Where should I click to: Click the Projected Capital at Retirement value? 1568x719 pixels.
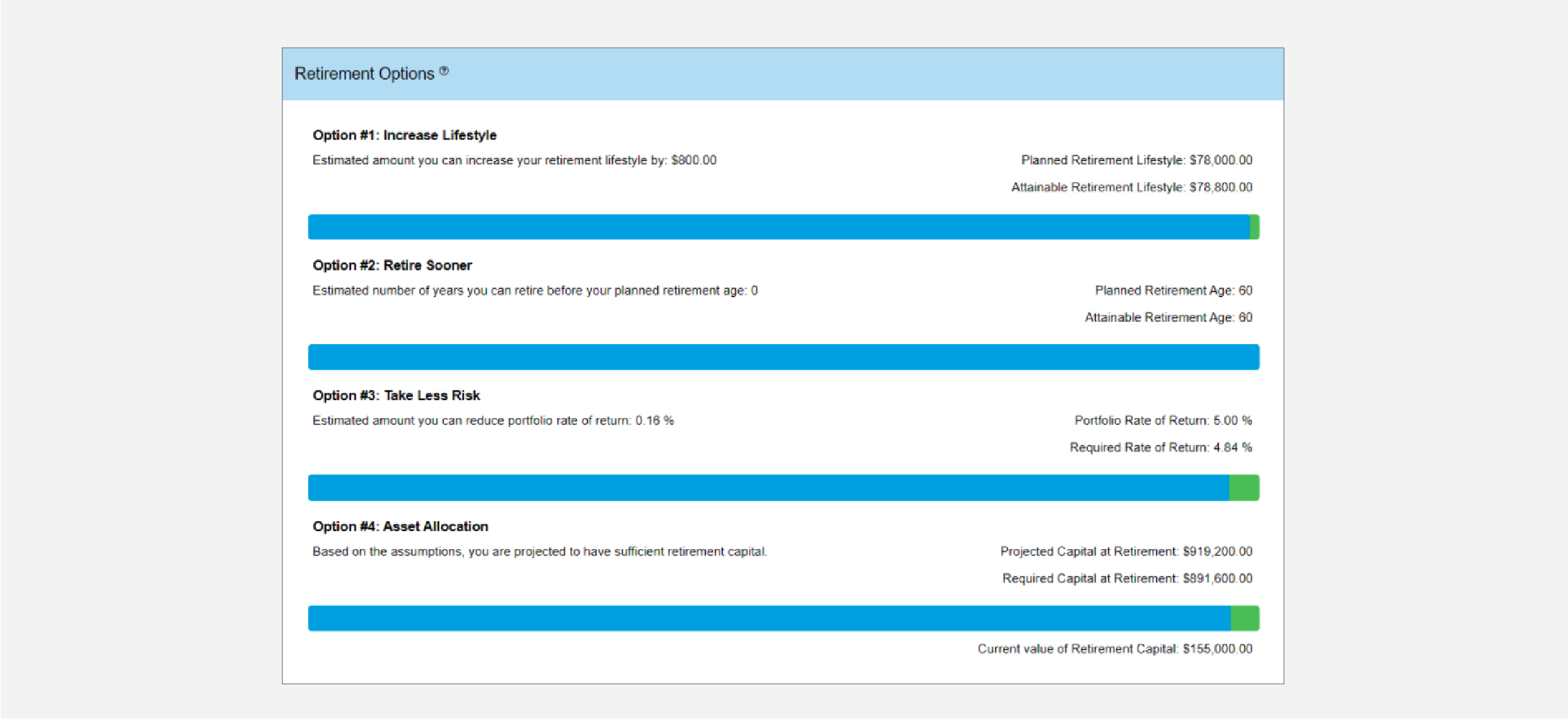tap(1217, 552)
